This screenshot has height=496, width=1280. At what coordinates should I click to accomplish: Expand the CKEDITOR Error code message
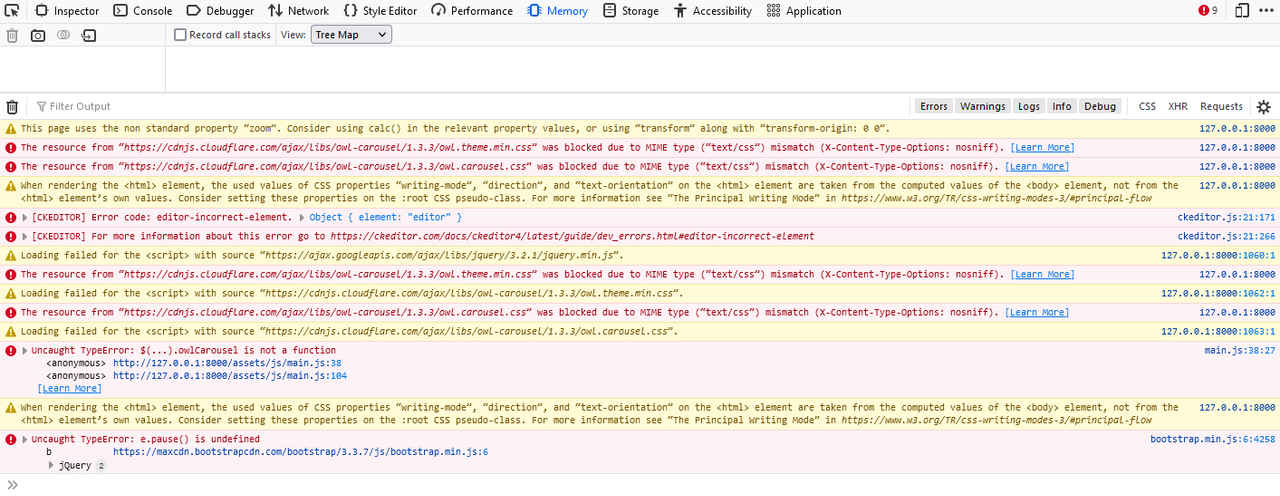click(x=26, y=217)
